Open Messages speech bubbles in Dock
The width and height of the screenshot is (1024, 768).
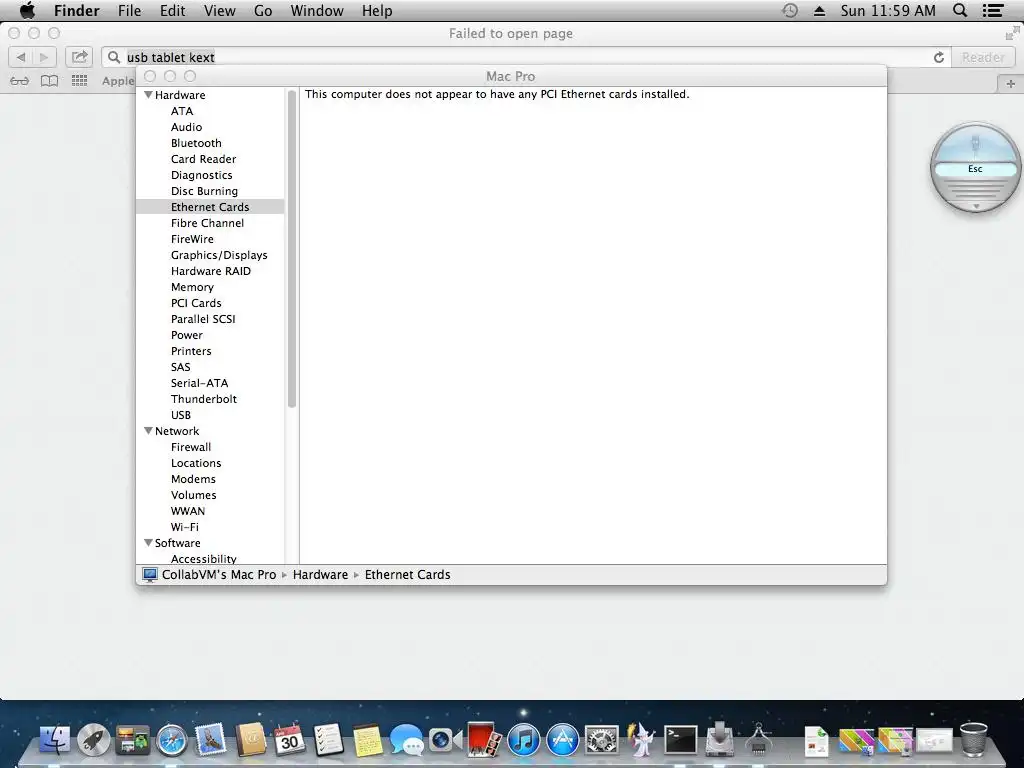(406, 741)
